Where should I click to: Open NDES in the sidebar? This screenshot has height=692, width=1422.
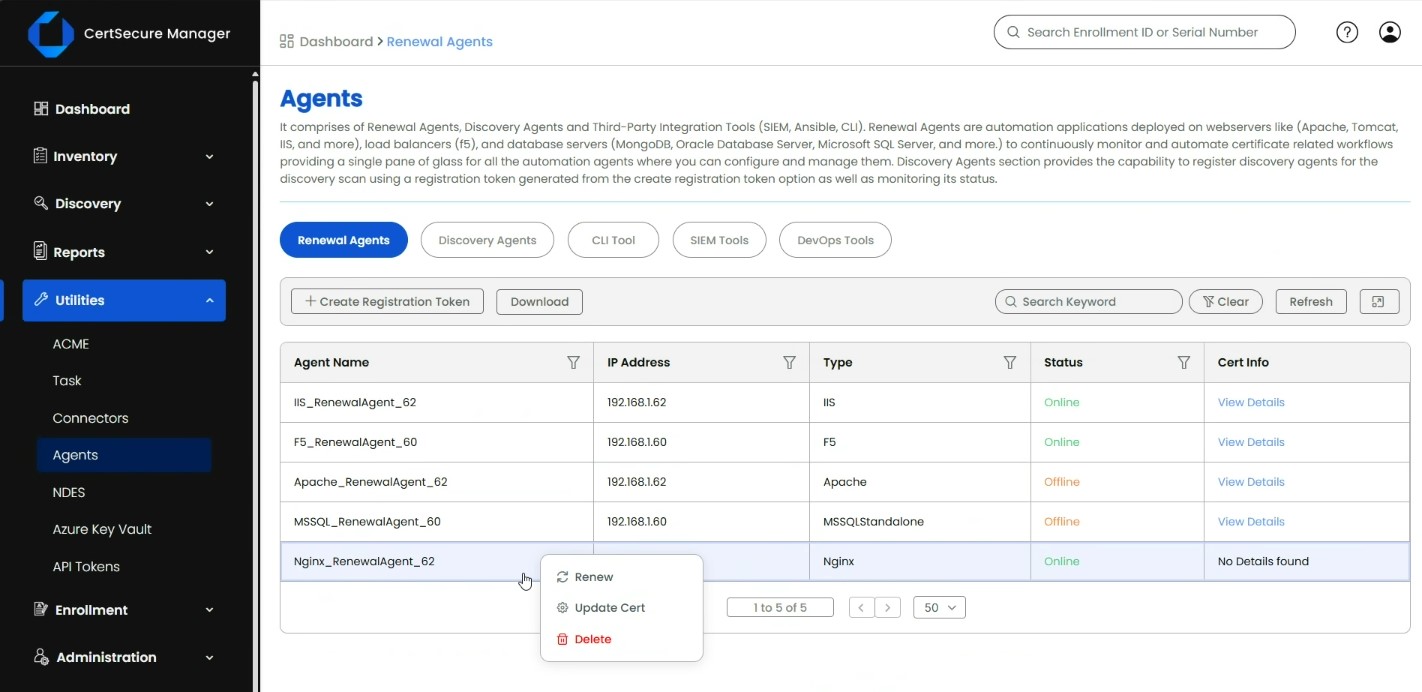(69, 492)
